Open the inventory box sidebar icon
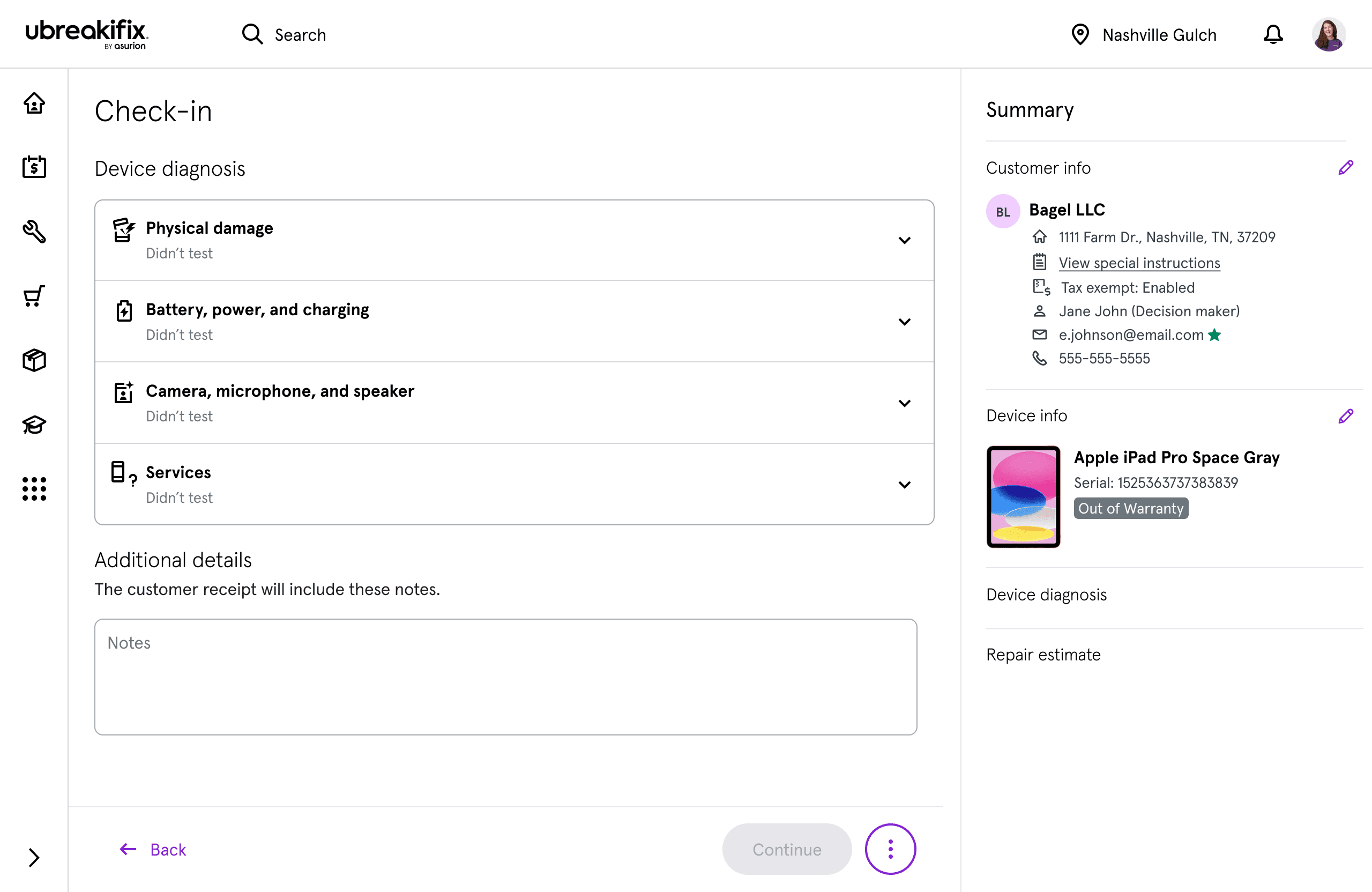 tap(34, 360)
